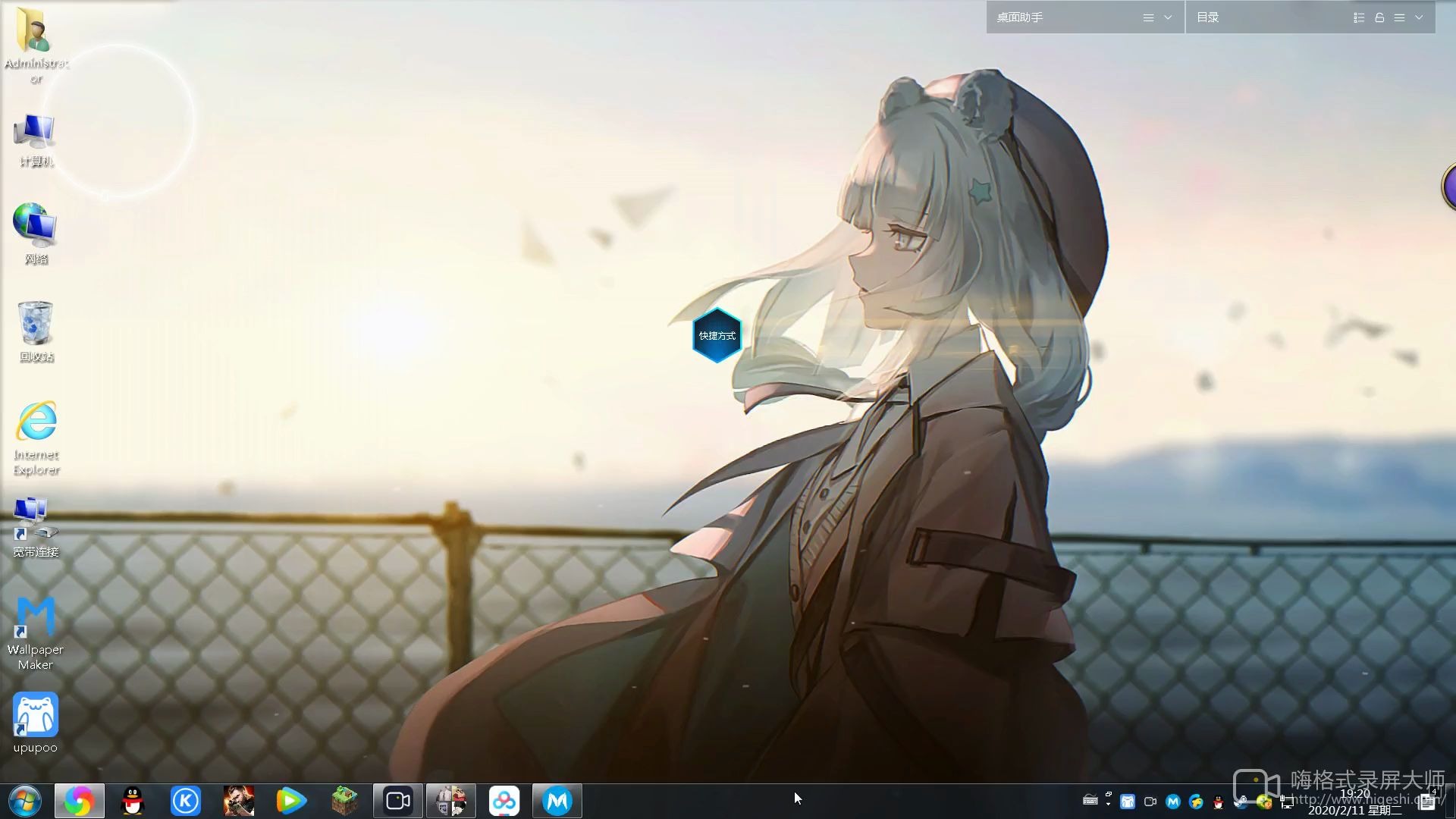Open the shooter game icon in the taskbar
Screen dimensions: 1456x819
coord(239,801)
